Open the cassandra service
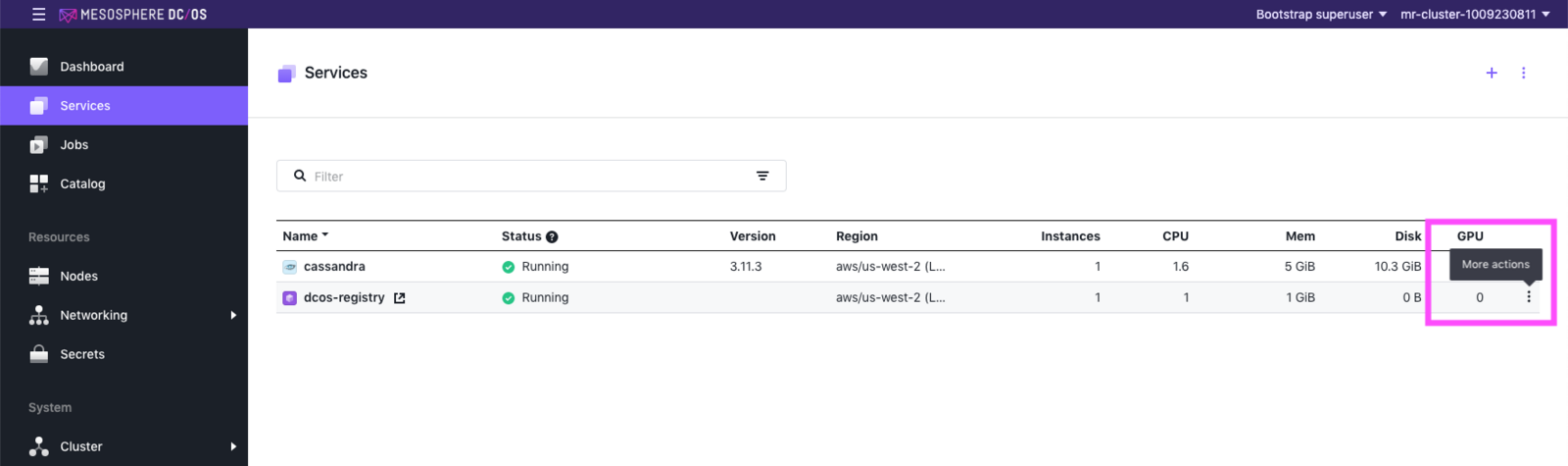The width and height of the screenshot is (1568, 466). (334, 267)
